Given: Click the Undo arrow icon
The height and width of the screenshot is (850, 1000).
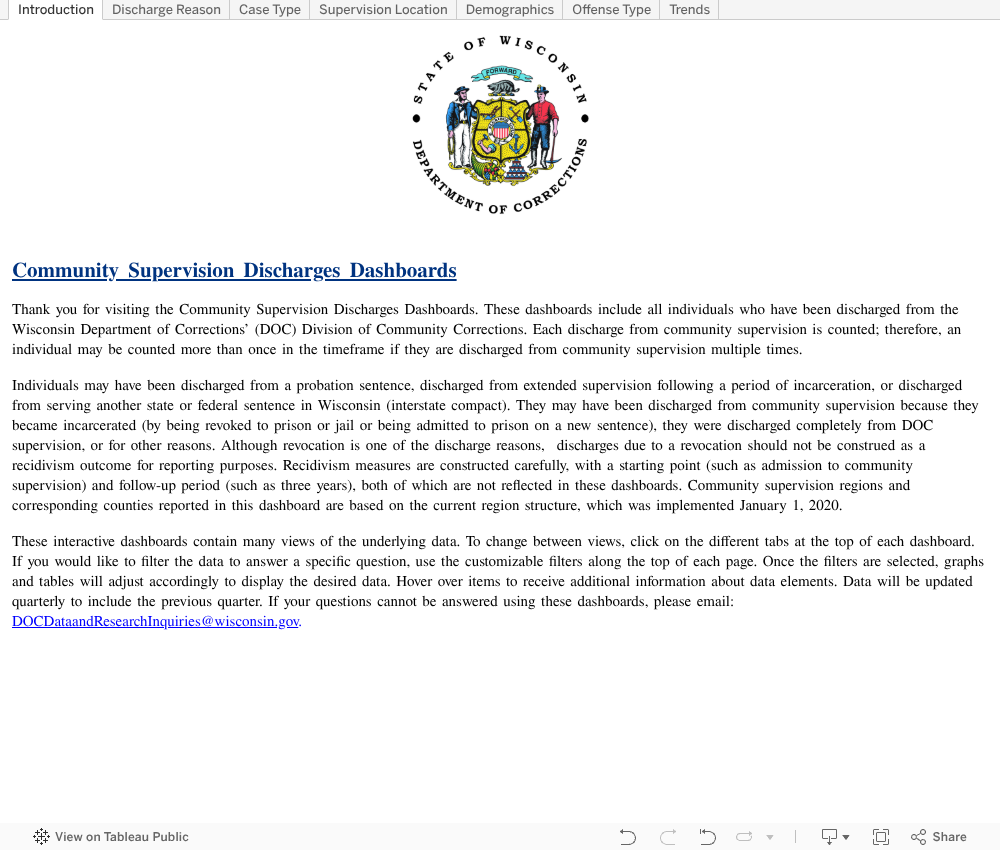Looking at the screenshot, I should tap(628, 837).
